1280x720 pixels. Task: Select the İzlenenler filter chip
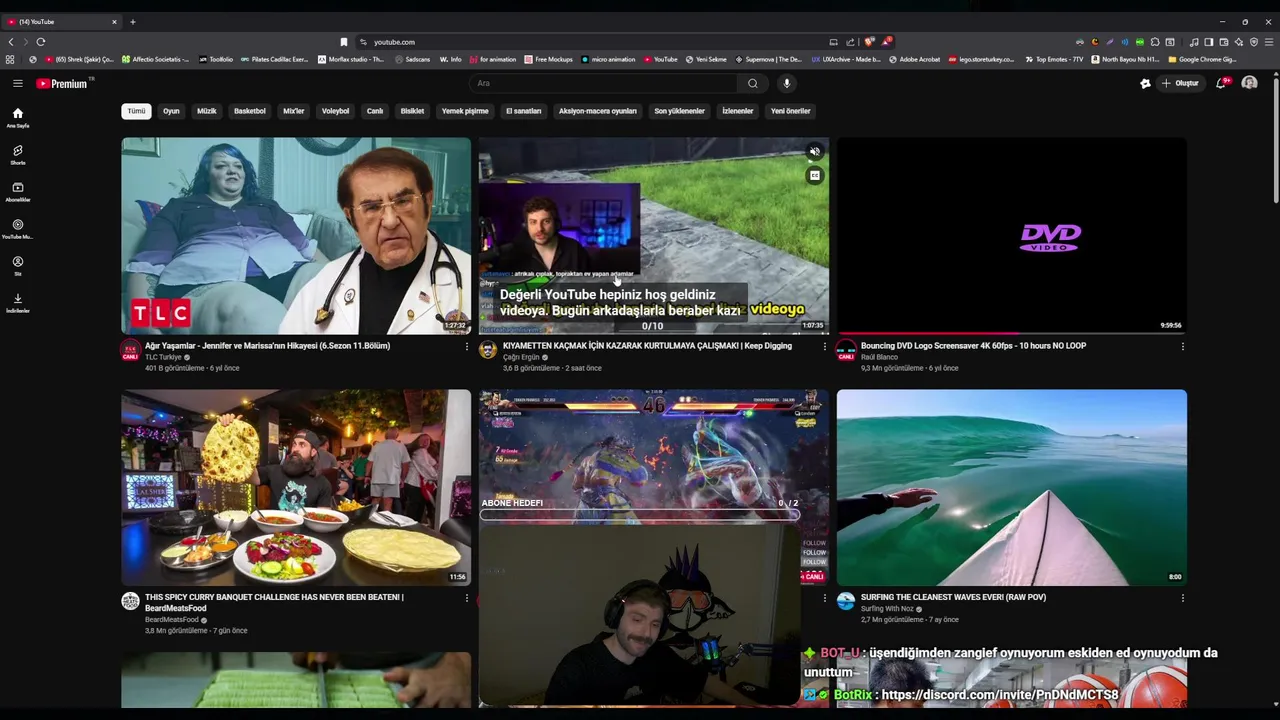[738, 111]
